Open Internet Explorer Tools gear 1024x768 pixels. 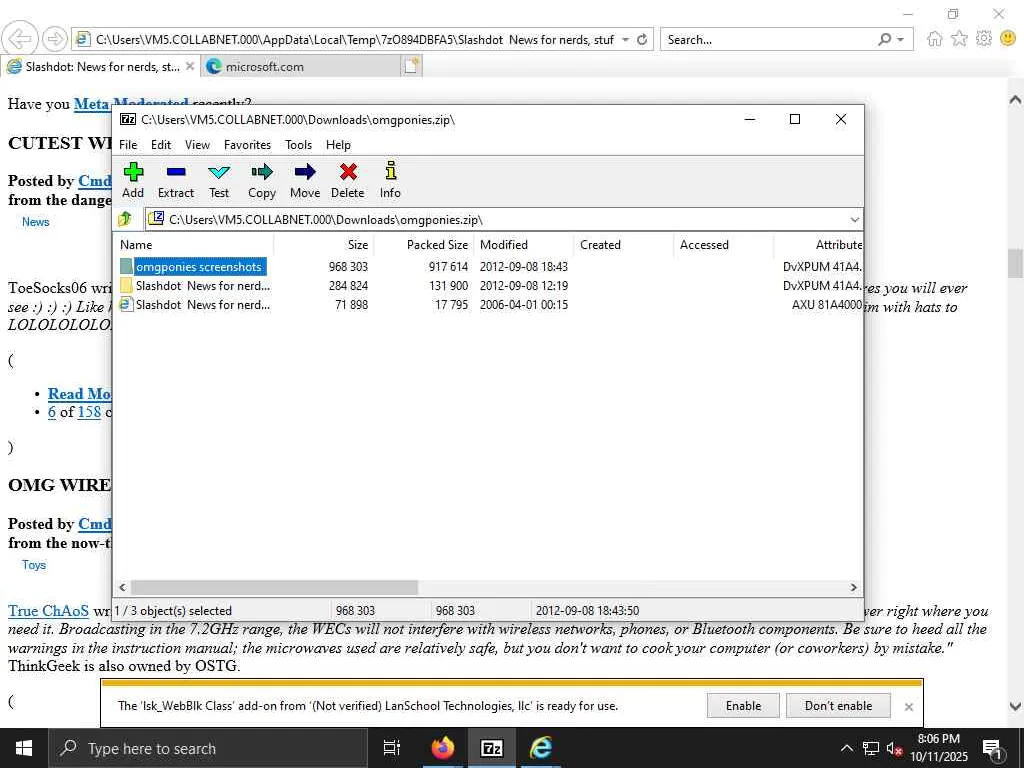(x=984, y=39)
